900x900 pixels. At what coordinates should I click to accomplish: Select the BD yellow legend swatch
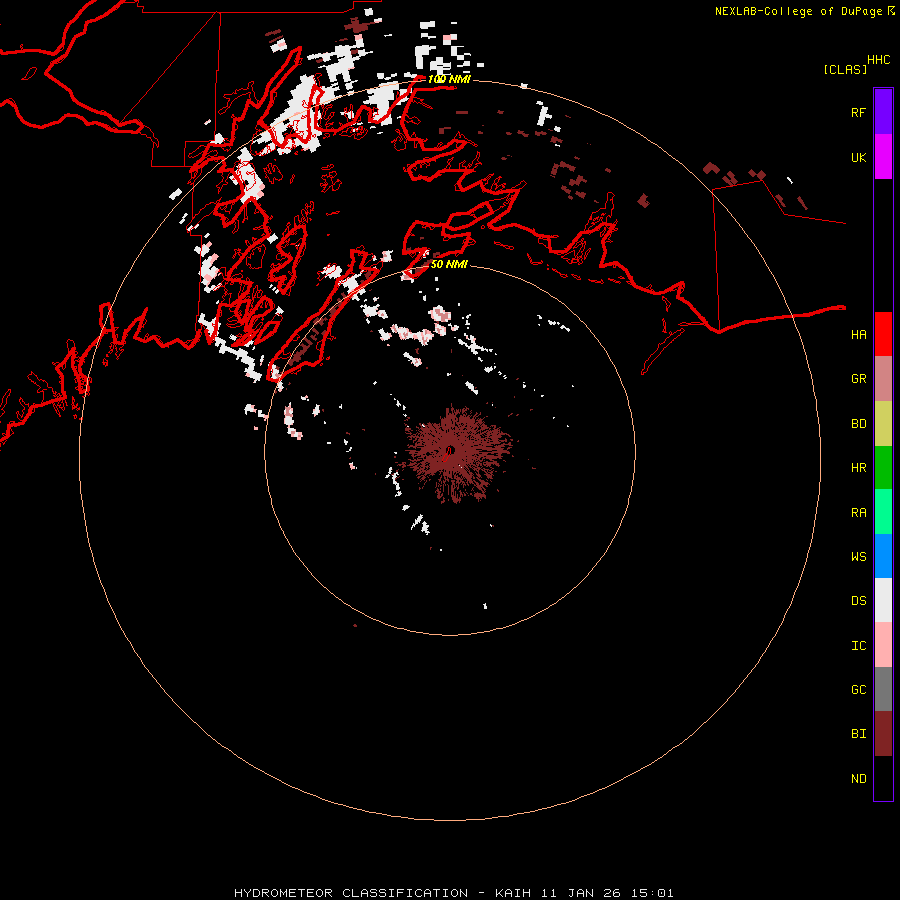(883, 424)
